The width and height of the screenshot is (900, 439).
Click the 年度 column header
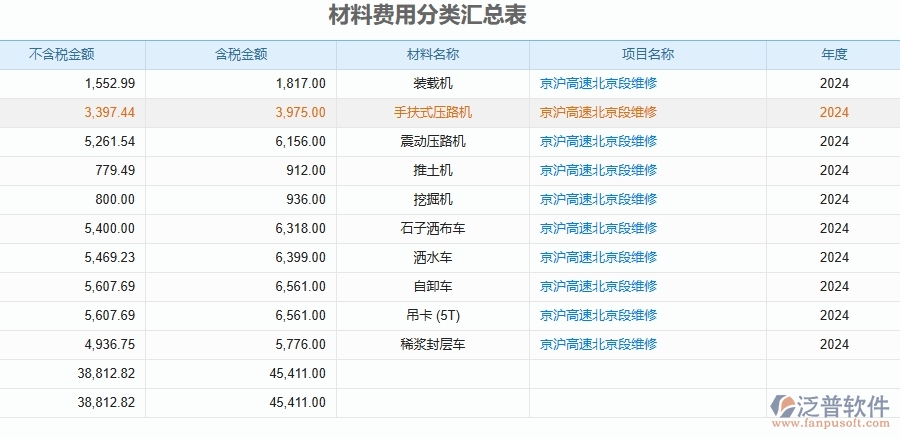click(833, 55)
